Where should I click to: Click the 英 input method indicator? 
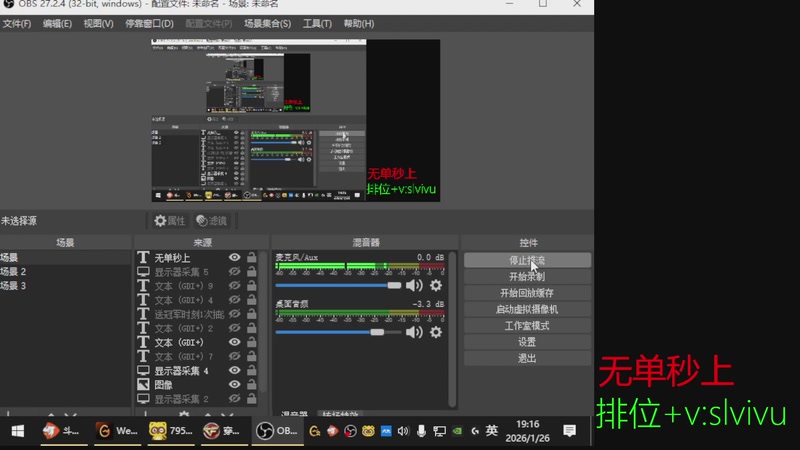click(x=492, y=431)
